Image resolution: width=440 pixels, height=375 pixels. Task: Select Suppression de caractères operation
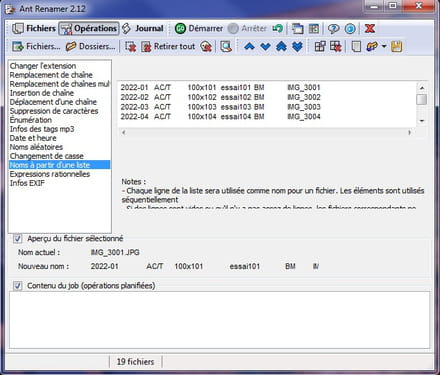[x=54, y=111]
